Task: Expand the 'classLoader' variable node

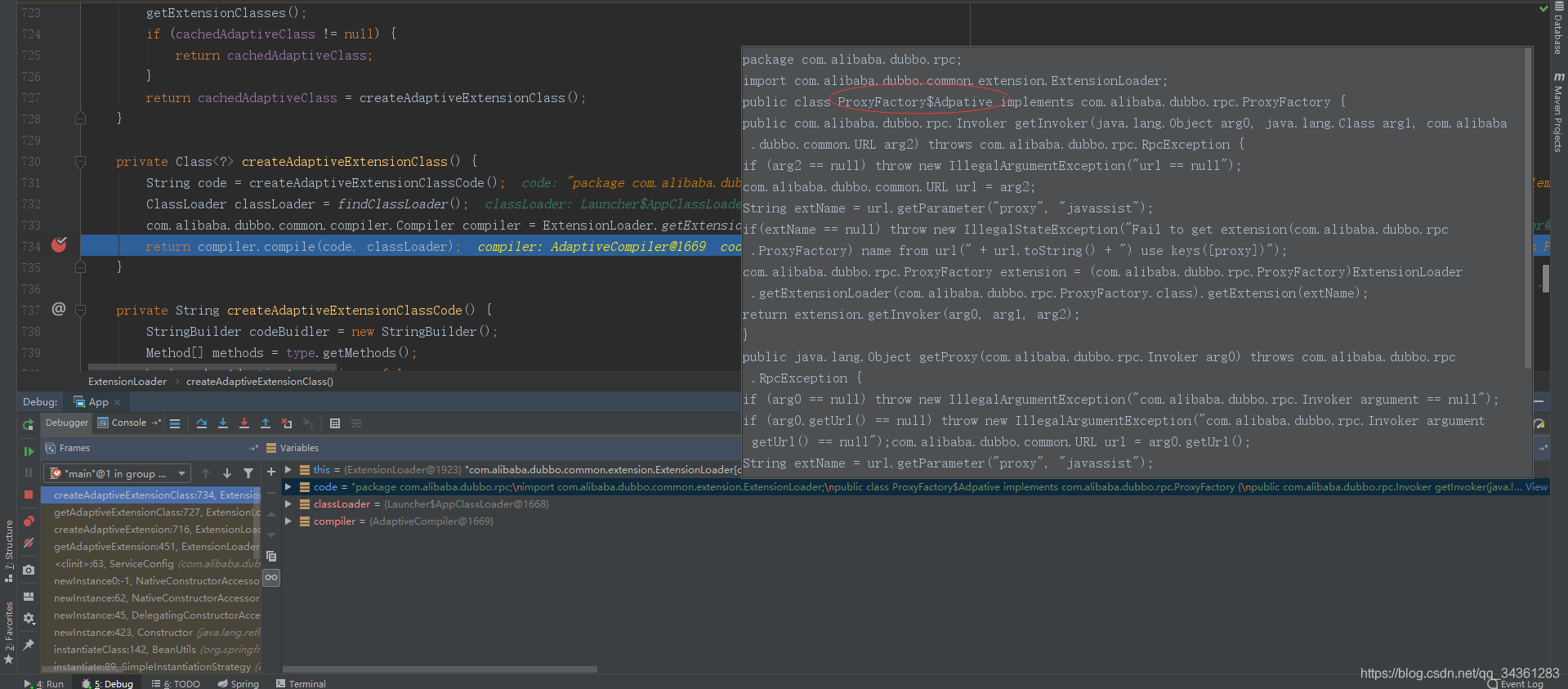Action: [x=288, y=504]
